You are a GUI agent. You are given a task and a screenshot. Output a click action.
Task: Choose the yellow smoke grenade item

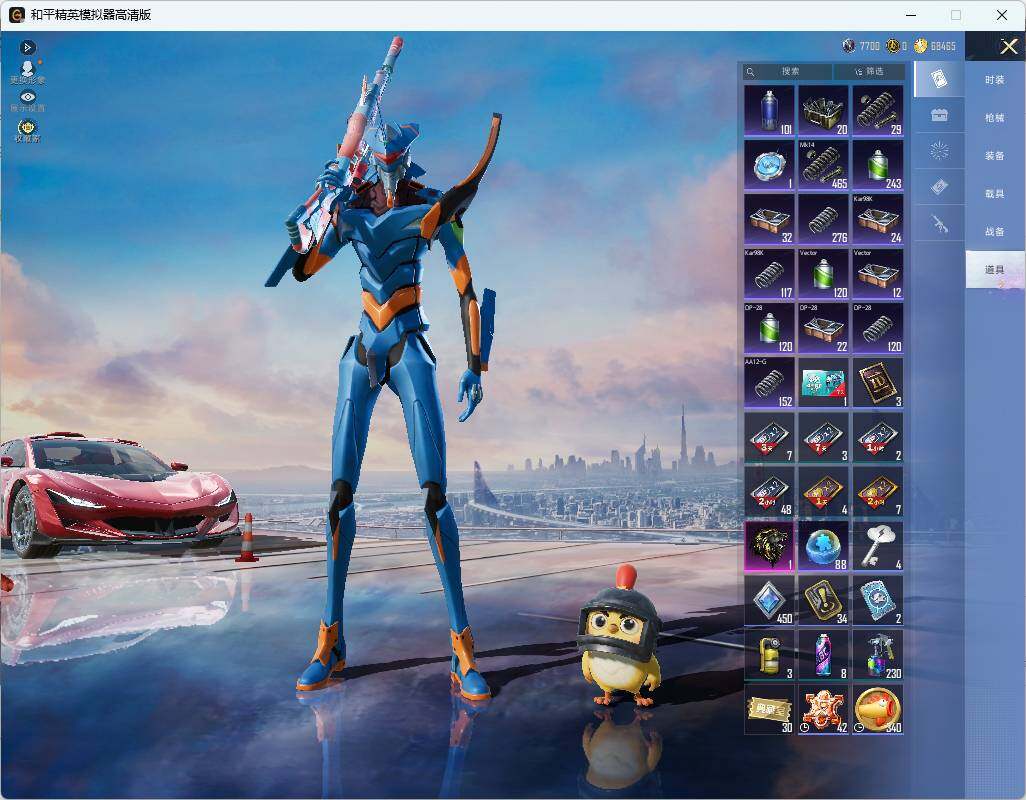[769, 655]
